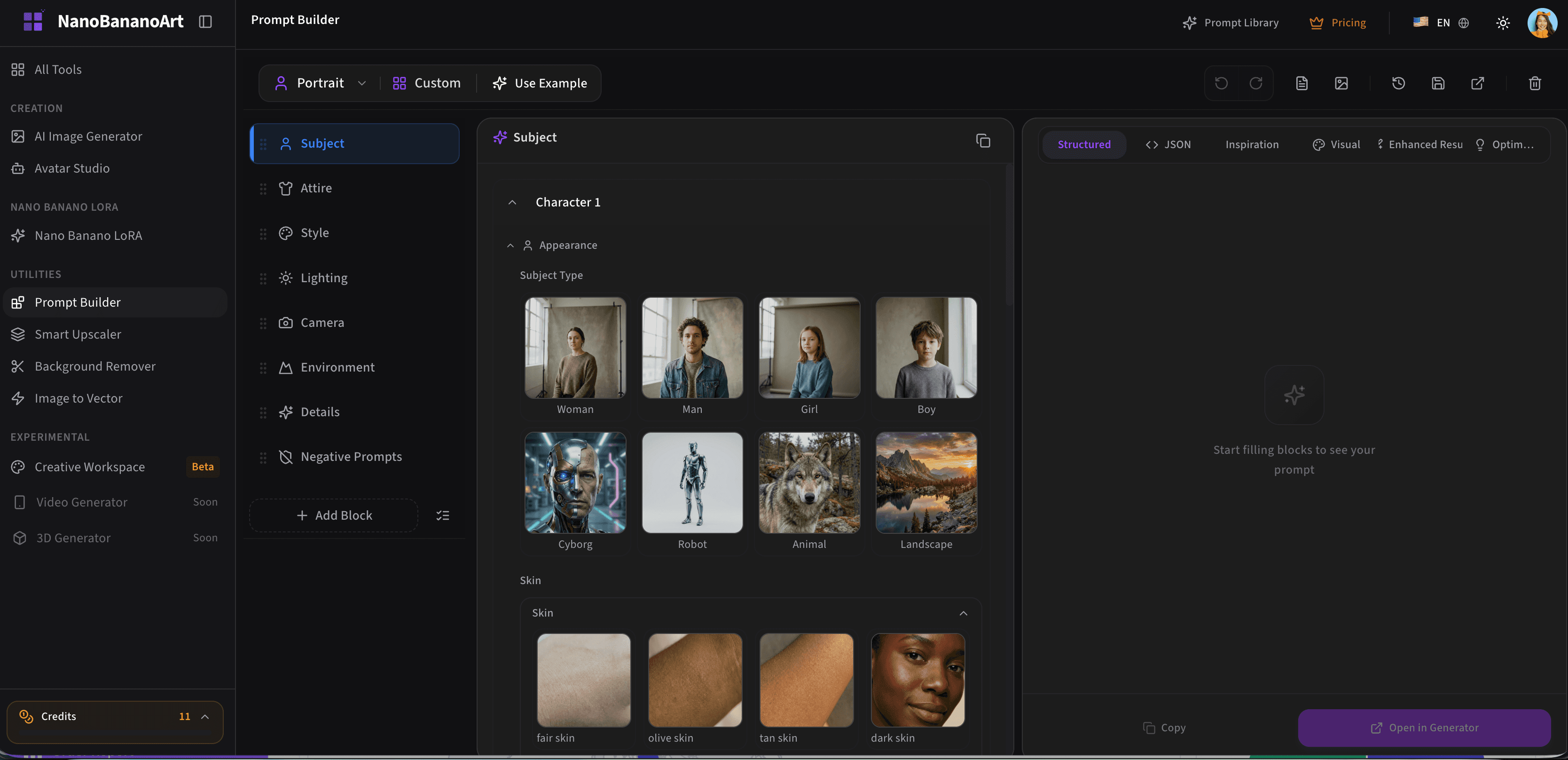Open the Image to Vector tool
The image size is (1568, 760).
pos(78,398)
